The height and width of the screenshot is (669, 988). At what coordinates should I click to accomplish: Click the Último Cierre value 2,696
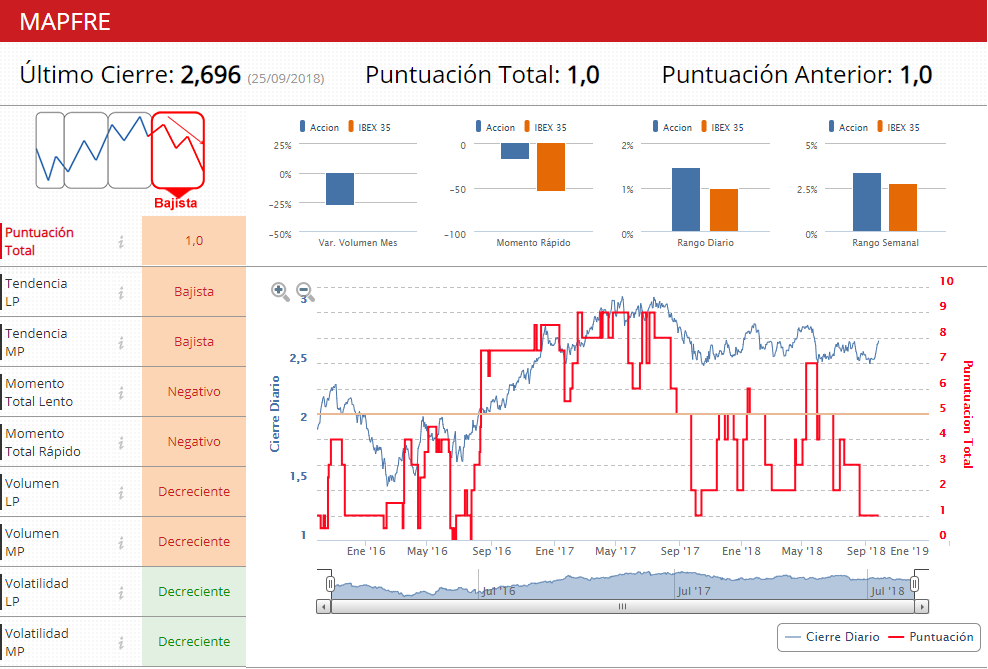210,75
